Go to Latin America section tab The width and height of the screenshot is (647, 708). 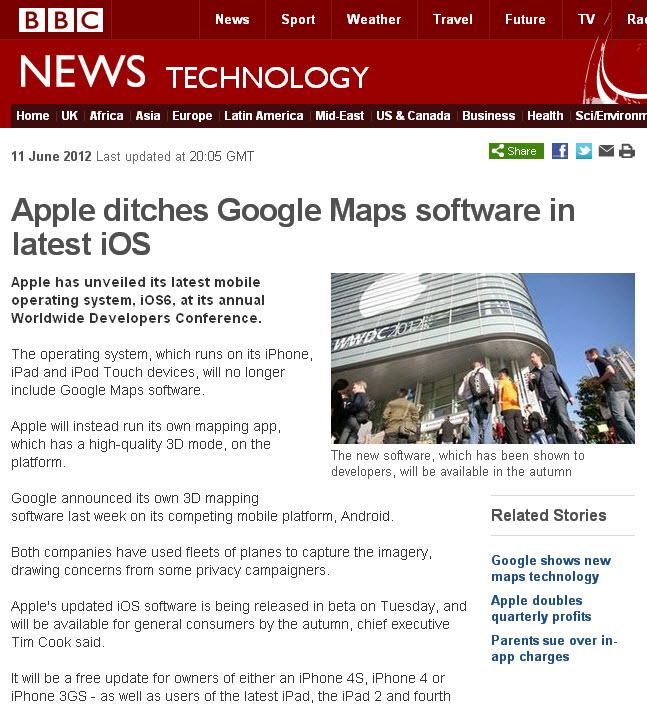[x=264, y=116]
